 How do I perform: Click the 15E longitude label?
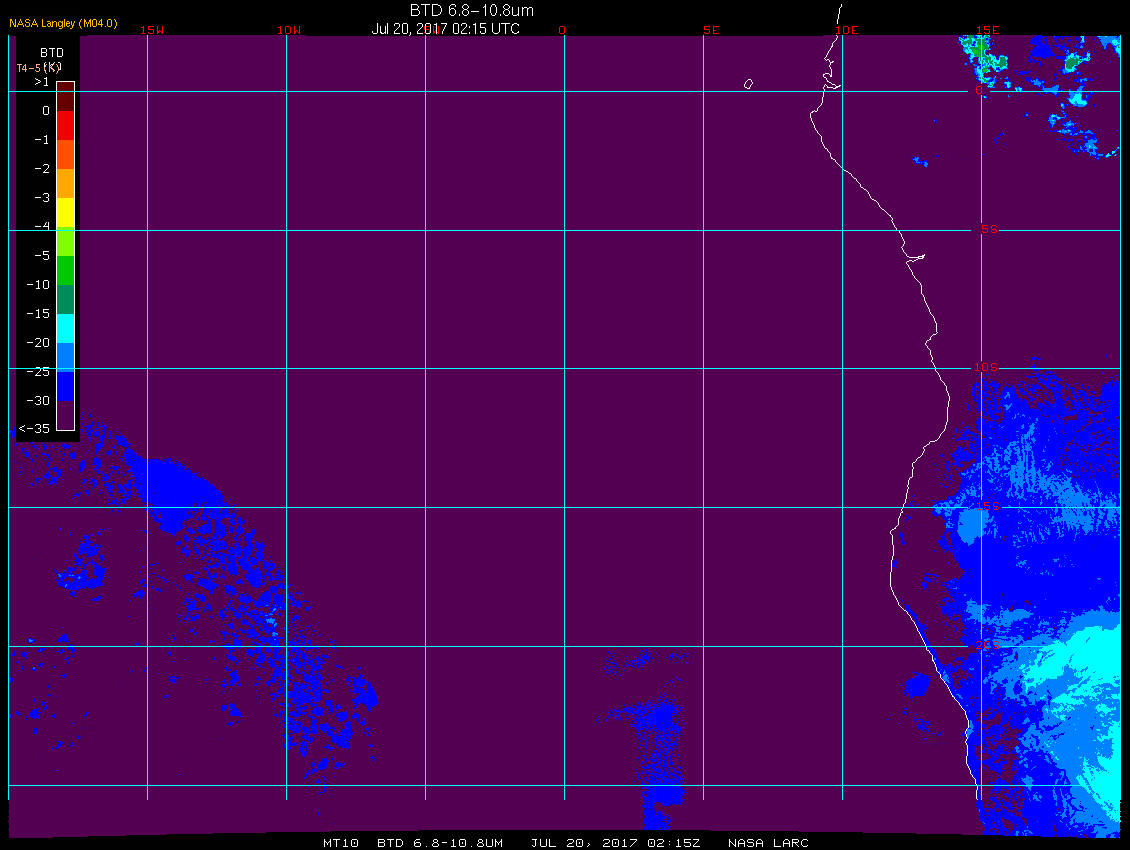pyautogui.click(x=987, y=30)
